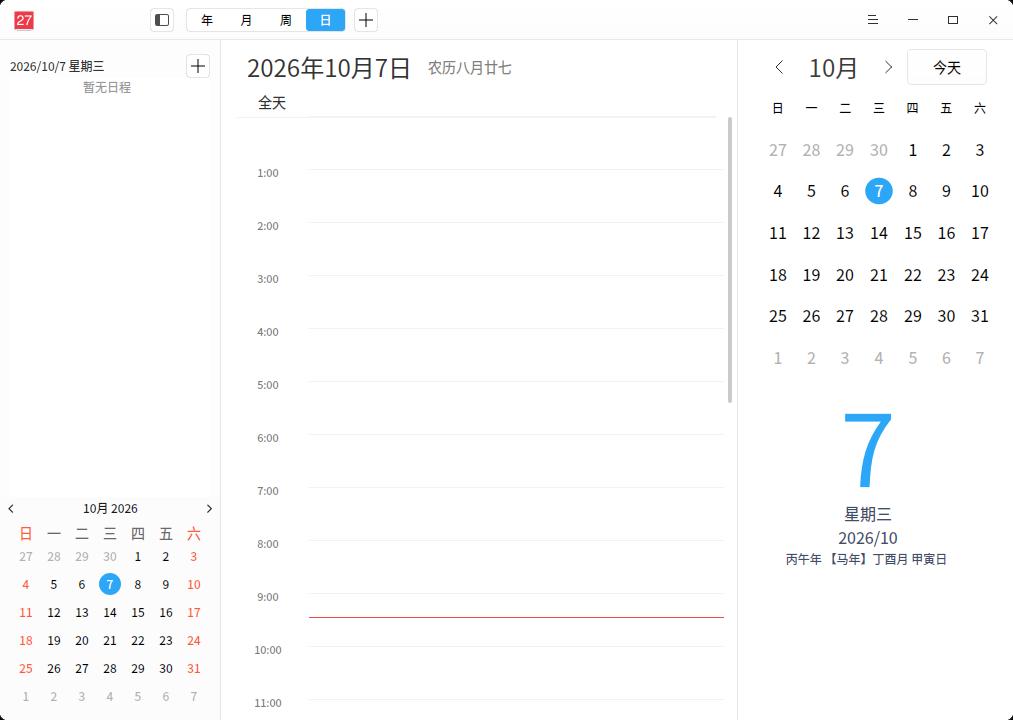Viewport: 1013px width, 720px height.
Task: Open the hamburger main menu
Action: point(873,20)
